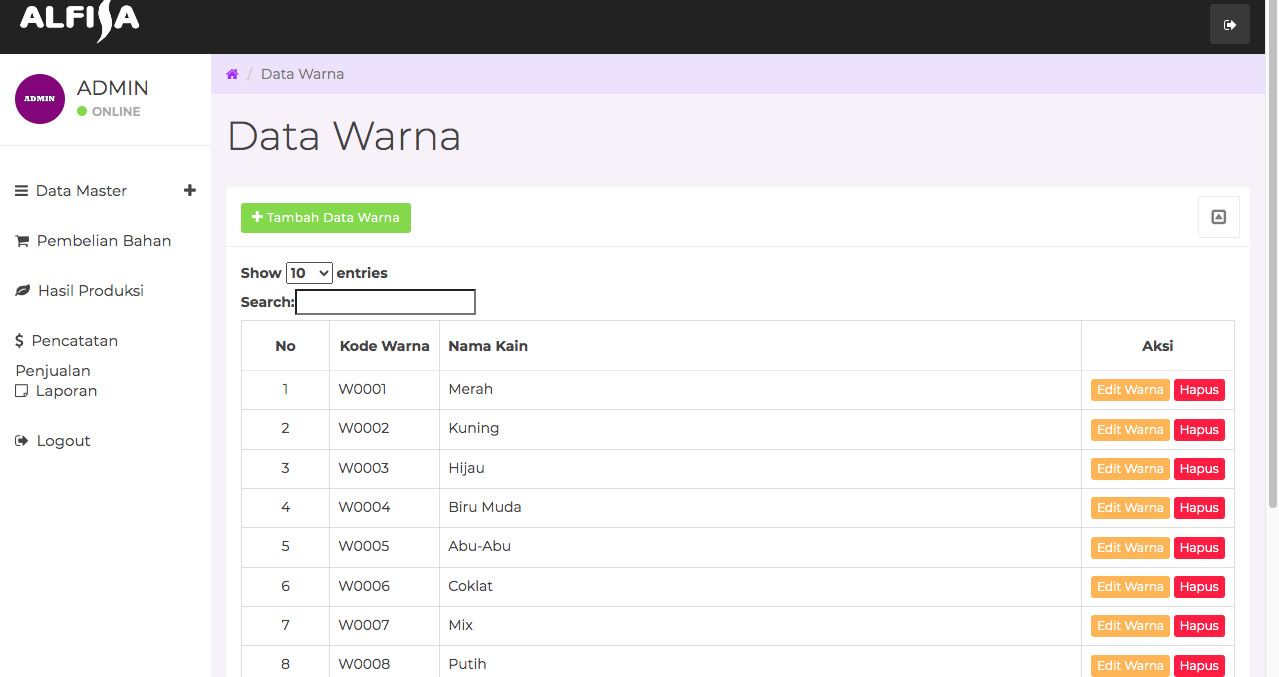The image size is (1279, 677).
Task: Open the Show entries dropdown
Action: point(309,273)
